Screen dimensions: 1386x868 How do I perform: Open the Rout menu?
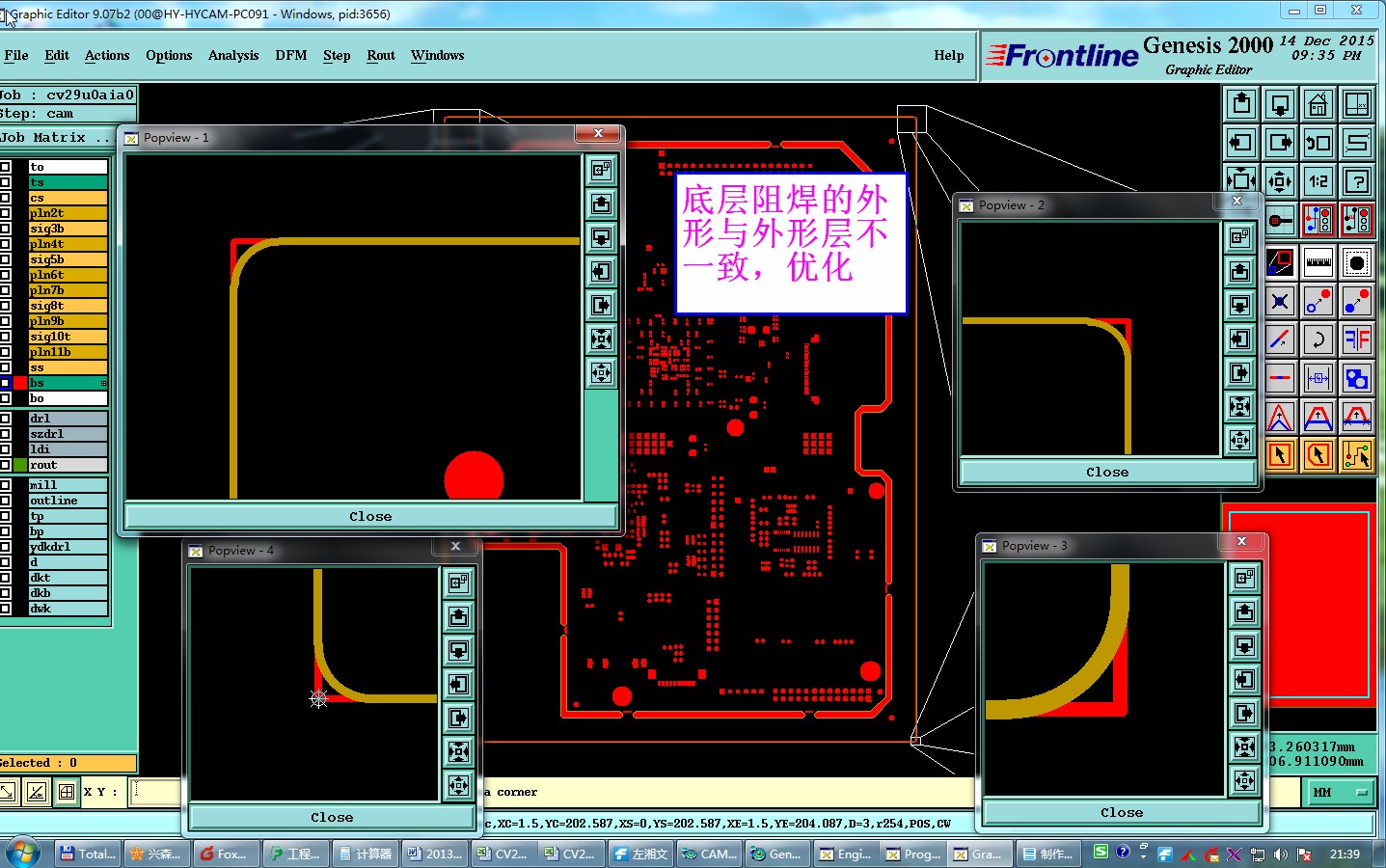tap(381, 55)
